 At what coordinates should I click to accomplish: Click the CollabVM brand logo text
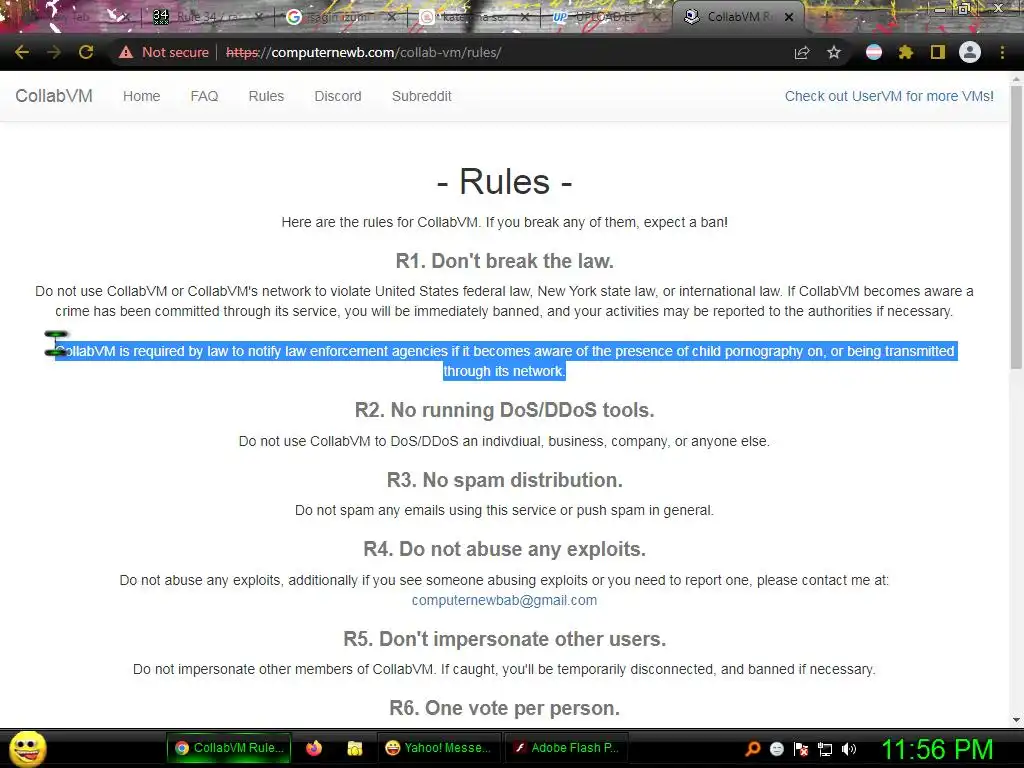click(x=54, y=96)
